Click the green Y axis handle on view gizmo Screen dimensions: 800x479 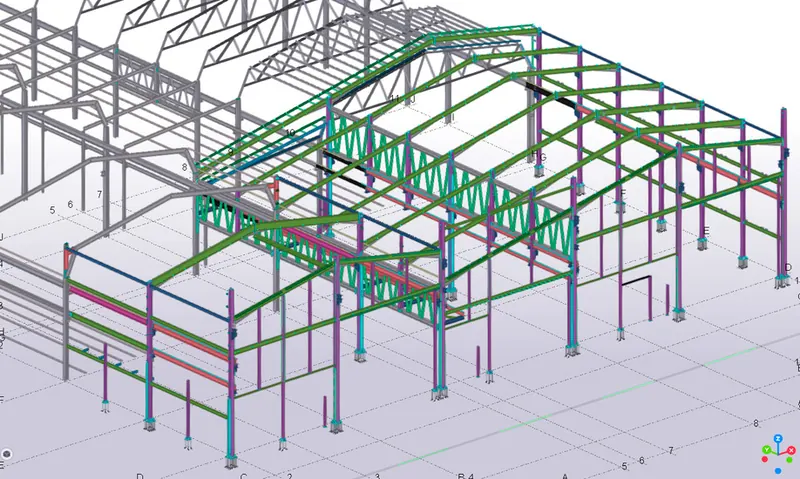point(766,449)
